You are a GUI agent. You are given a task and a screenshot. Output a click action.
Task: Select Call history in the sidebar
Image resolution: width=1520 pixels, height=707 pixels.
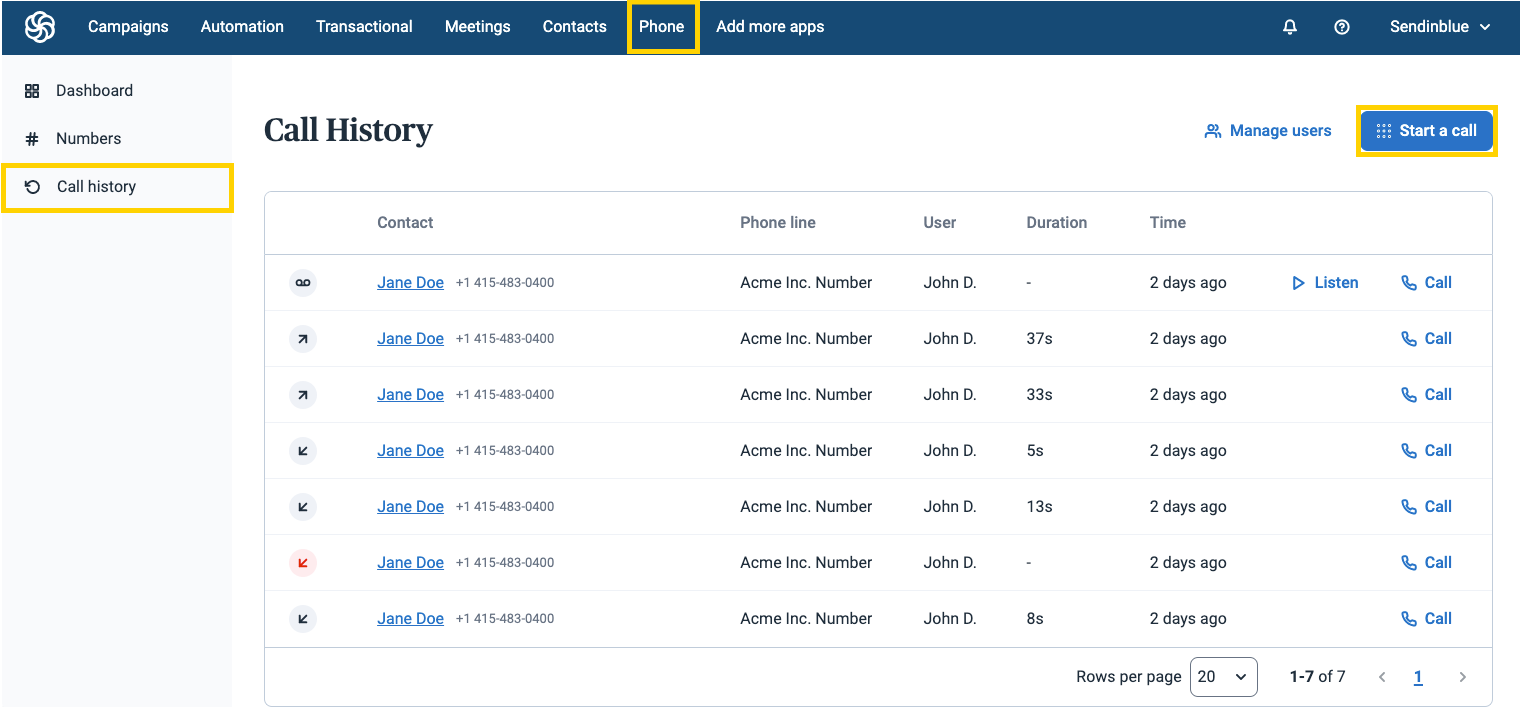[x=117, y=187]
